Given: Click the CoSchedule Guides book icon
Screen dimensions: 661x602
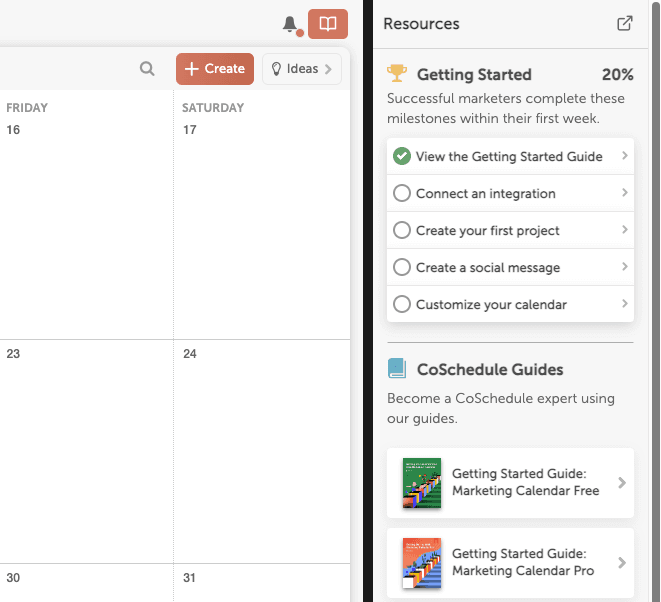Looking at the screenshot, I should pos(397,369).
